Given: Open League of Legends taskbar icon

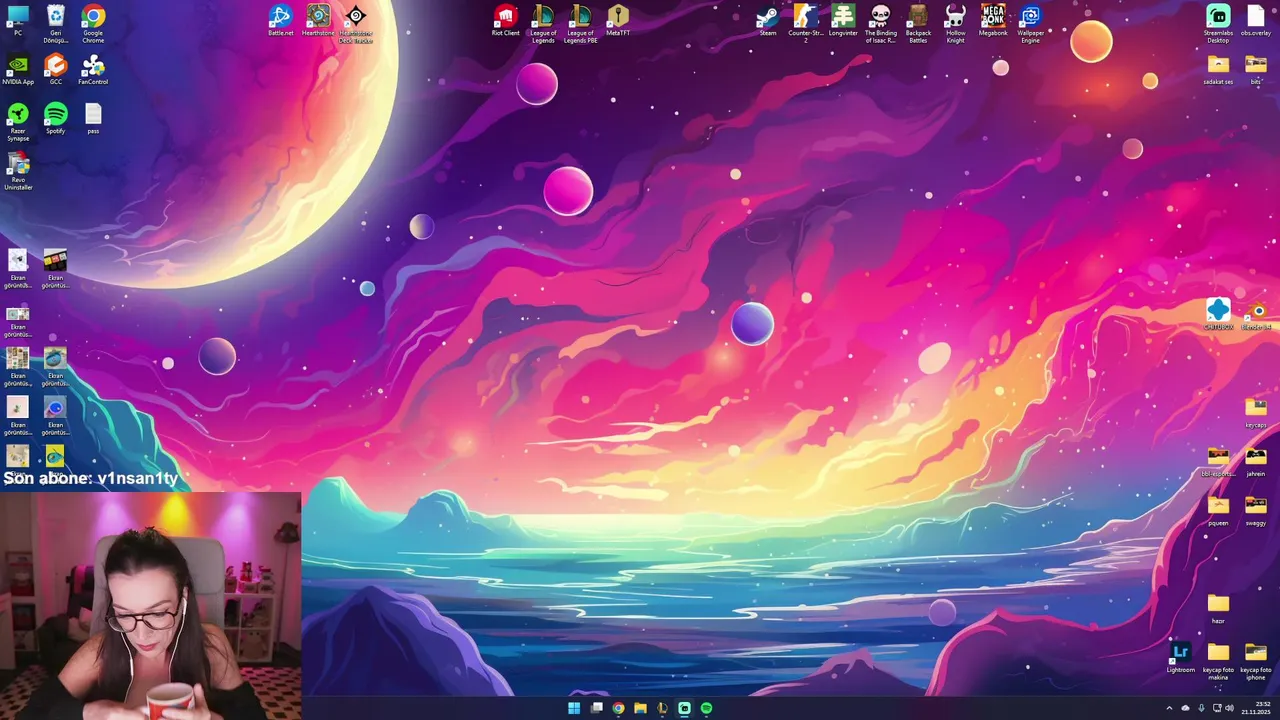Looking at the screenshot, I should (x=662, y=708).
